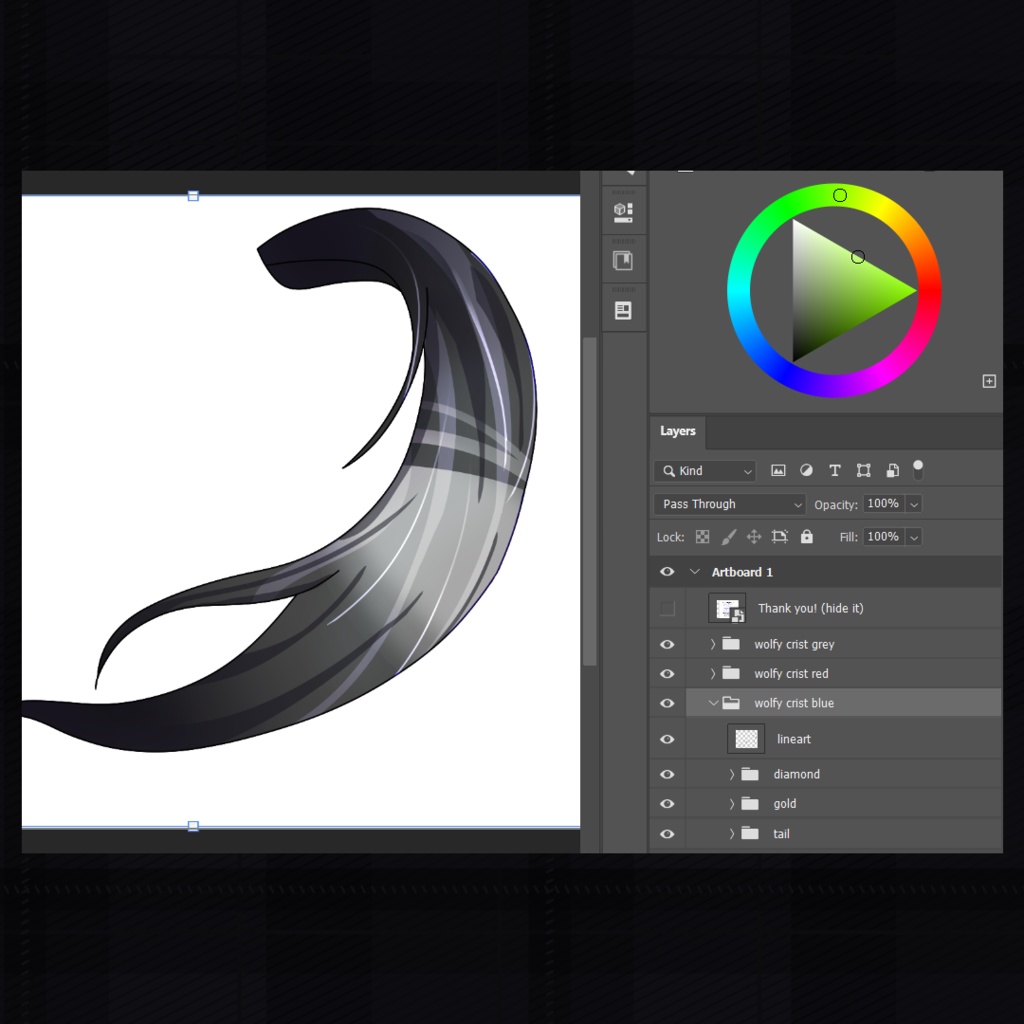This screenshot has height=1024, width=1024.
Task: Click the diamond group folder icon
Action: [750, 775]
